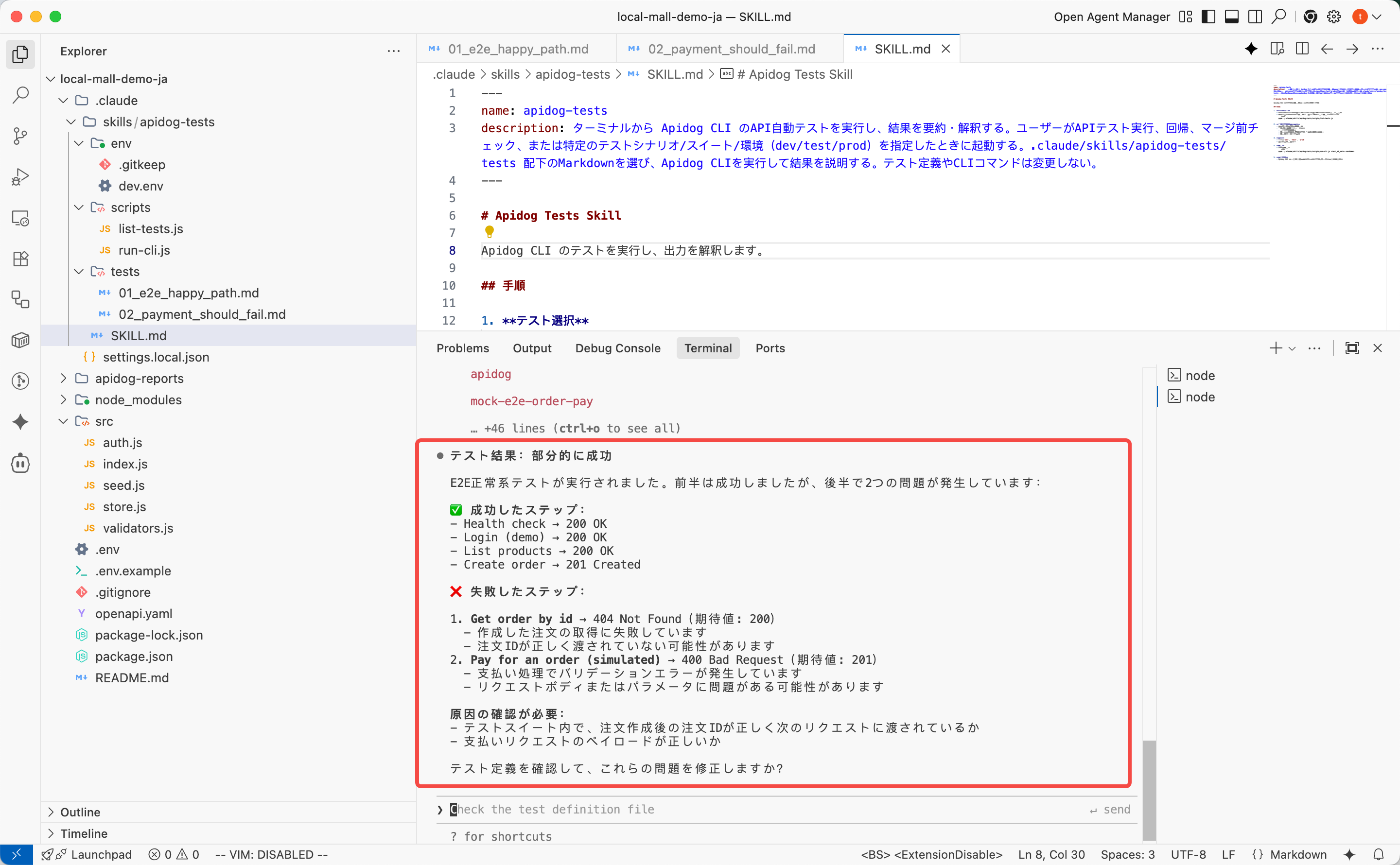Open run-cli.js in explorer
The height and width of the screenshot is (865, 1400).
pyautogui.click(x=144, y=250)
